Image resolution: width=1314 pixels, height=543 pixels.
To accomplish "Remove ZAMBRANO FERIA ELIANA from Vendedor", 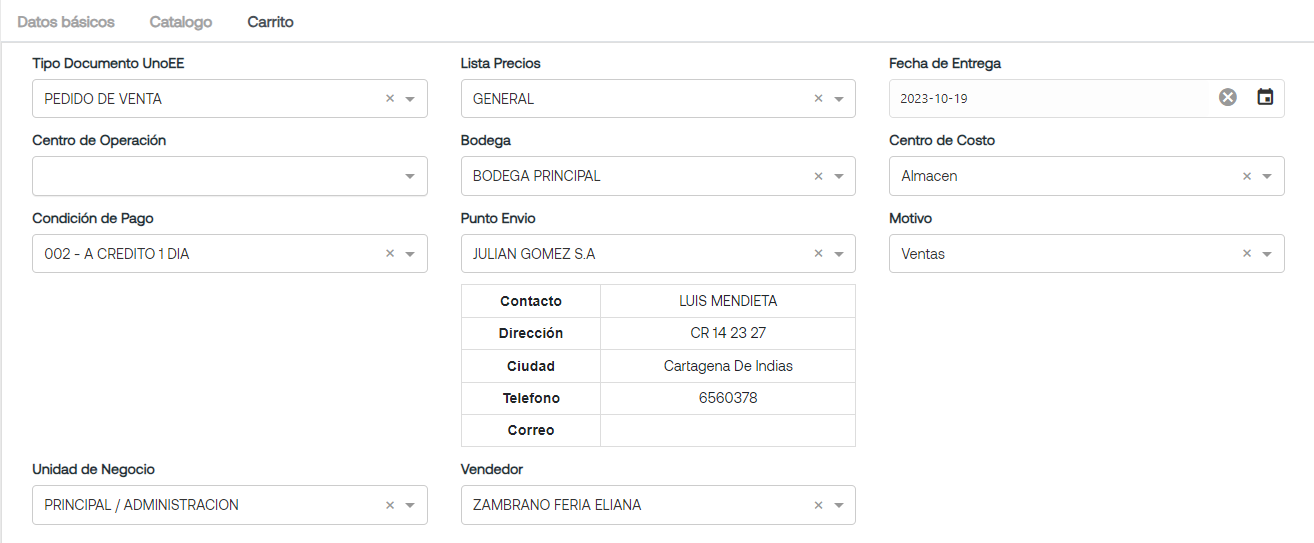I will coord(818,505).
